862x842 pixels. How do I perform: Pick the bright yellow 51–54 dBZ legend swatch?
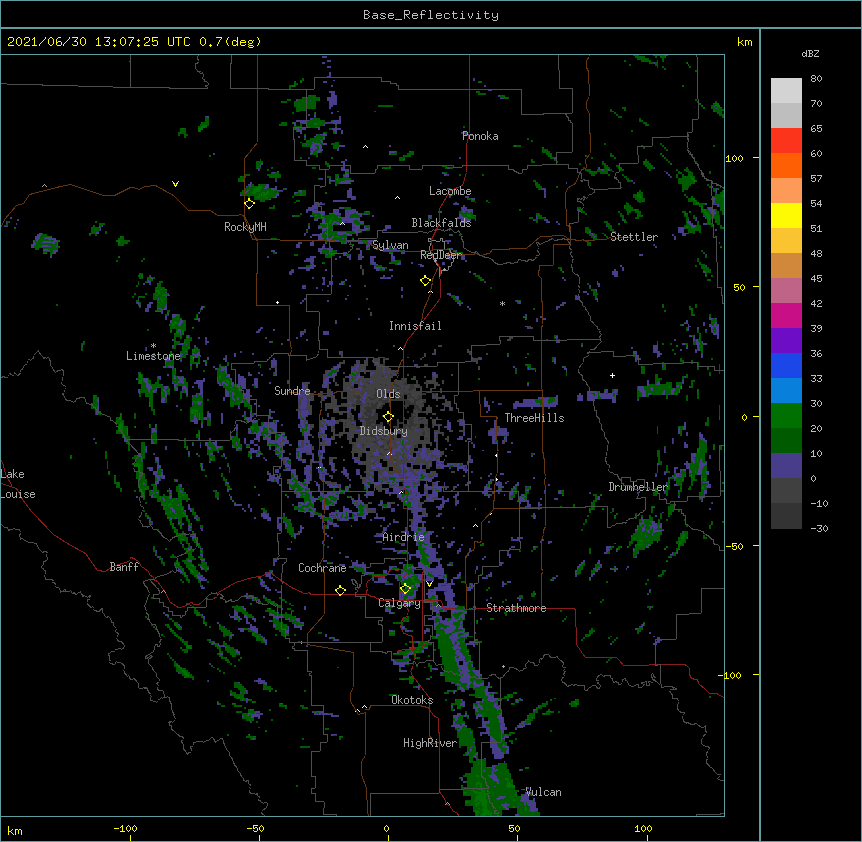coord(786,215)
